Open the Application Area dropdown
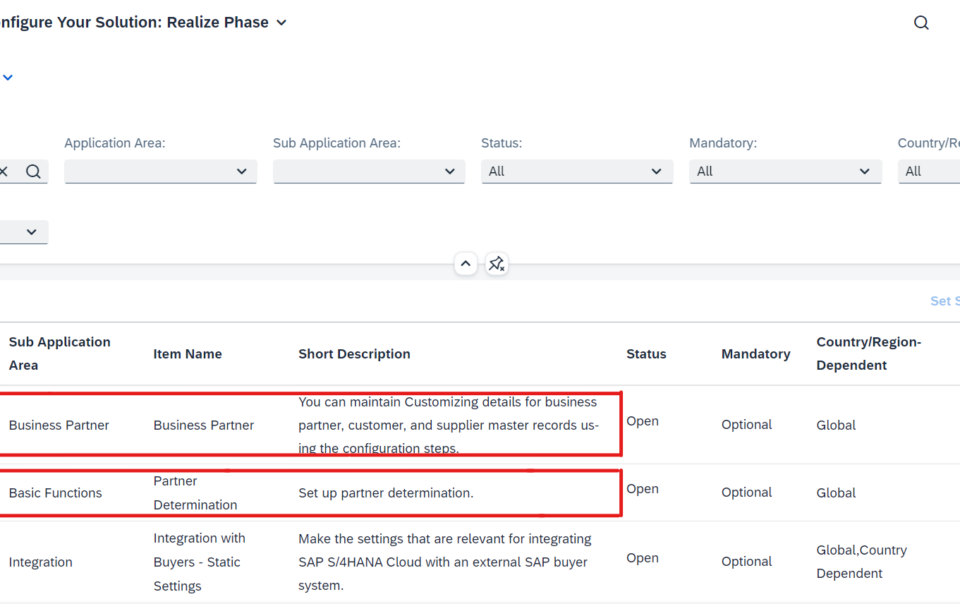960x604 pixels. pos(160,171)
